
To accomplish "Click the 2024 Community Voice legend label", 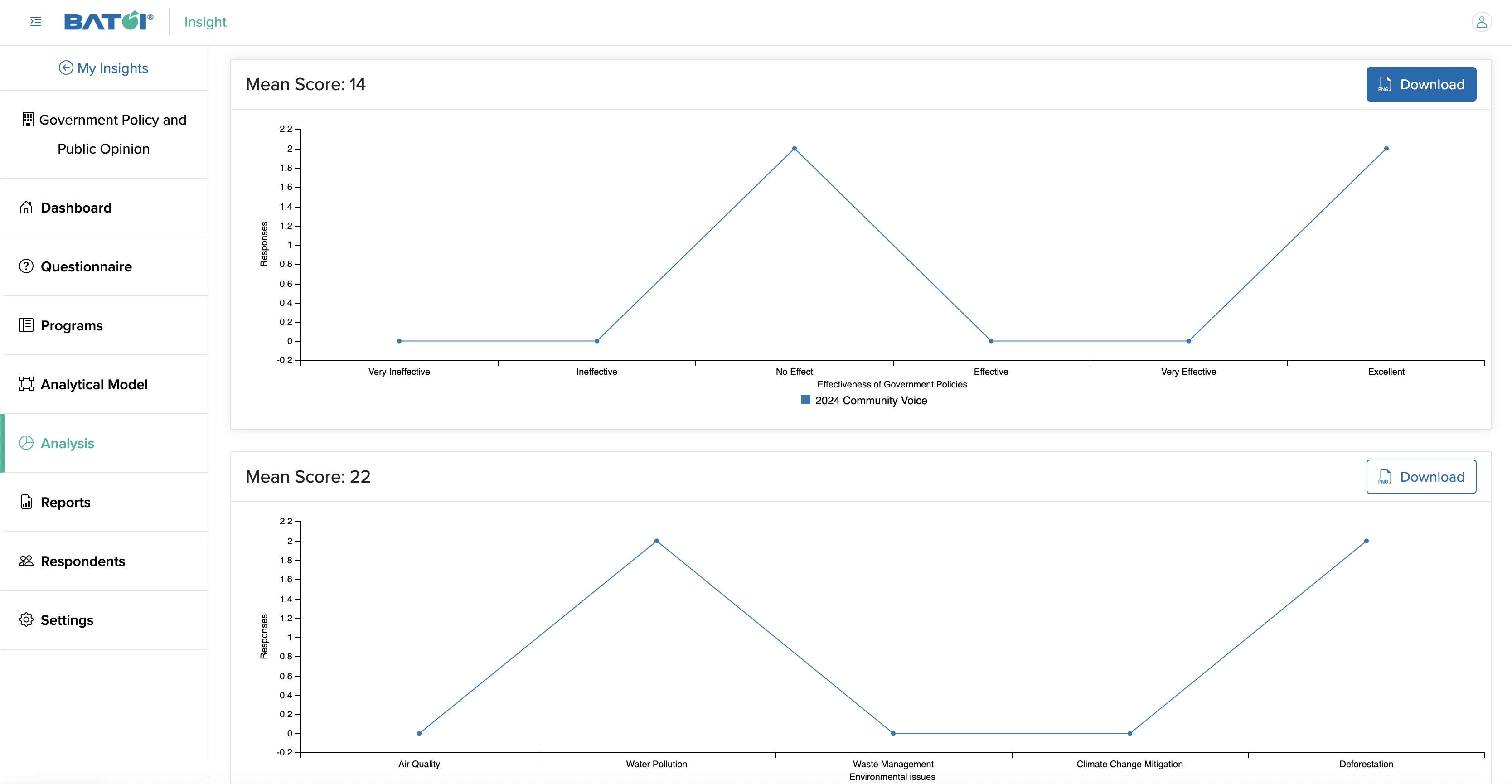I will [x=871, y=400].
